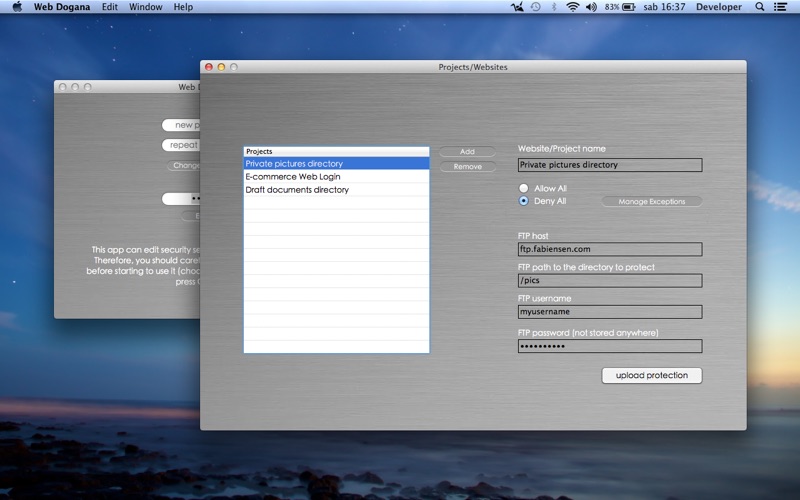Click repeat password field in background window
Viewport: 800px width, 500px height.
point(181,145)
